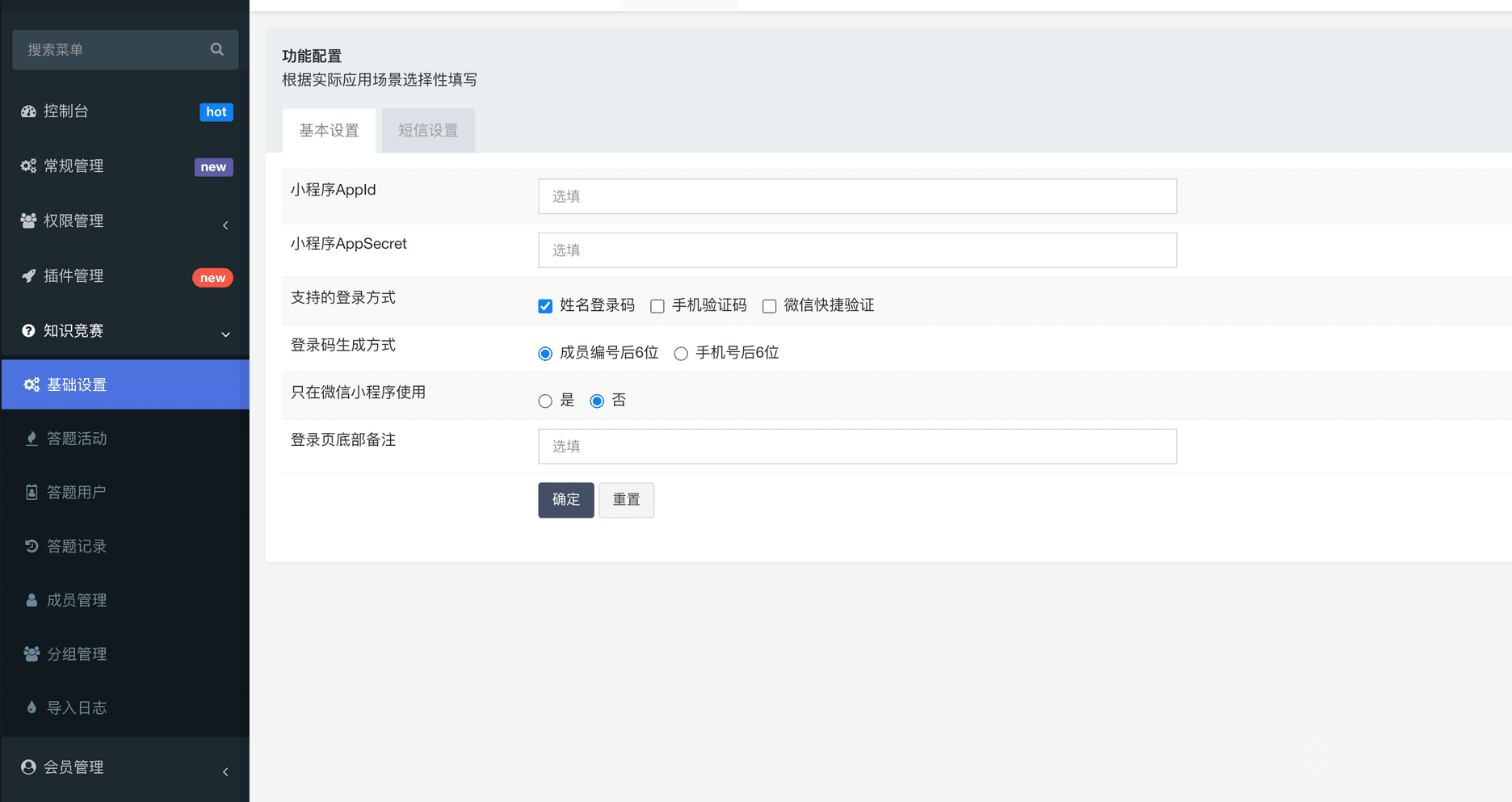1512x802 pixels.
Task: Focus the 小程序AppSecret input field
Action: point(858,250)
